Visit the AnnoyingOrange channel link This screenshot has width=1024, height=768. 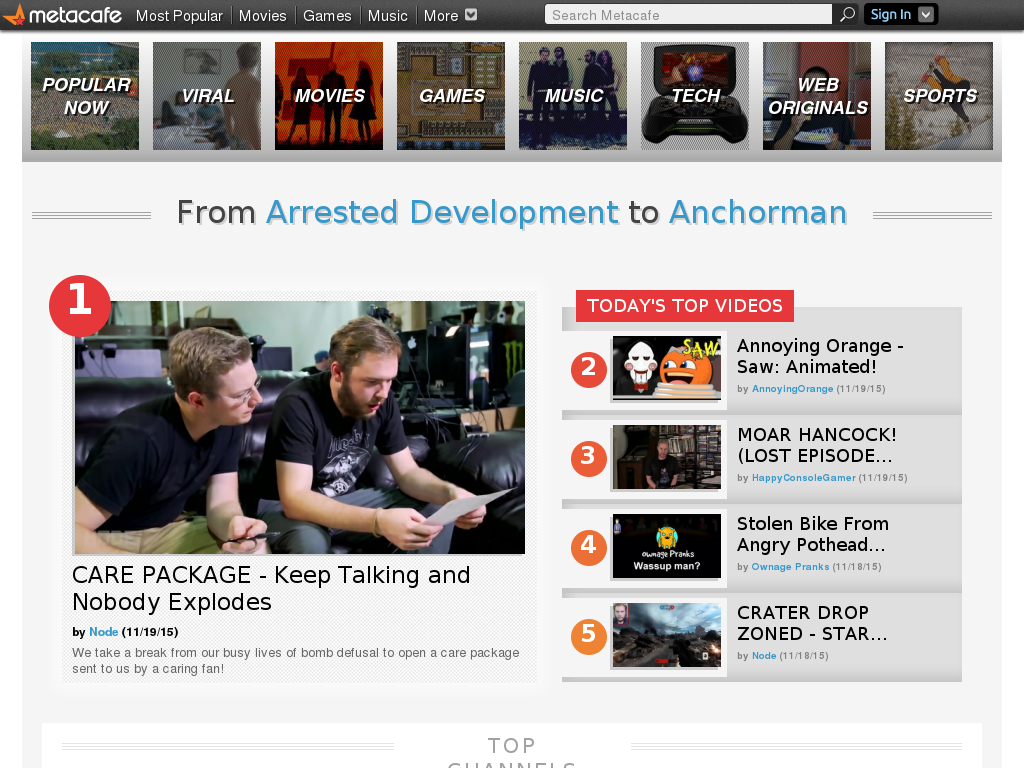pos(792,389)
